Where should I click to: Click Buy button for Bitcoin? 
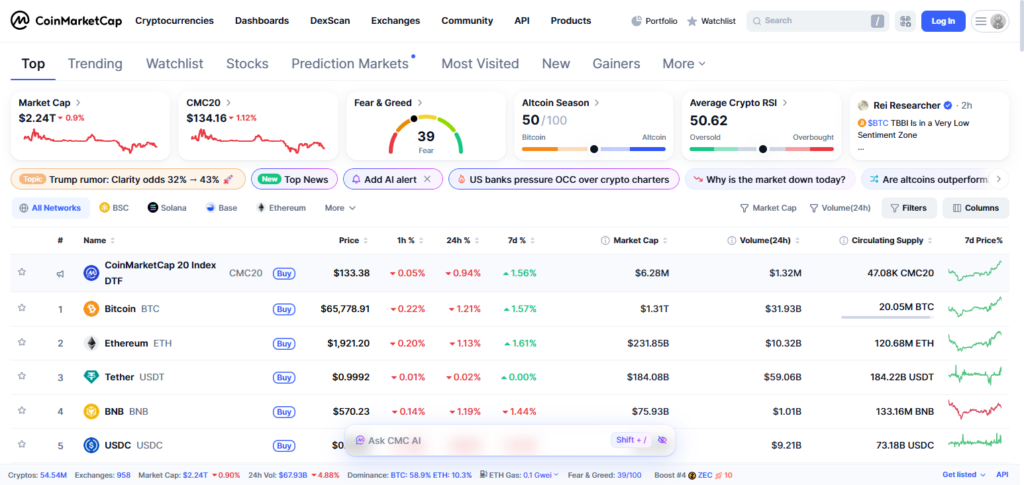point(283,309)
